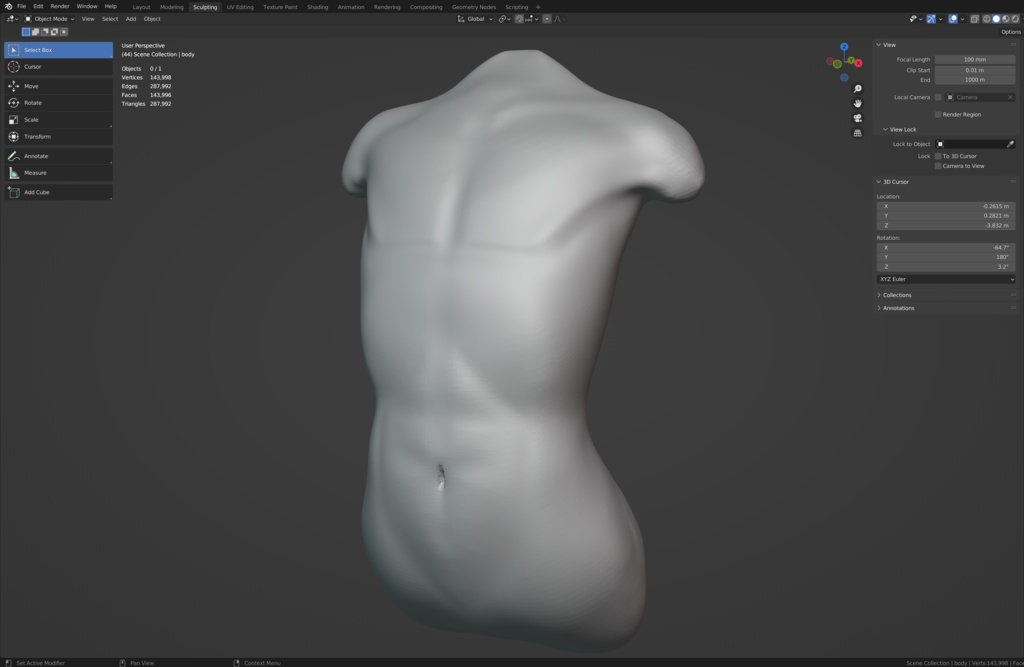Click the 3D Cursor Location X field
This screenshot has width=1024, height=667.
click(x=946, y=206)
